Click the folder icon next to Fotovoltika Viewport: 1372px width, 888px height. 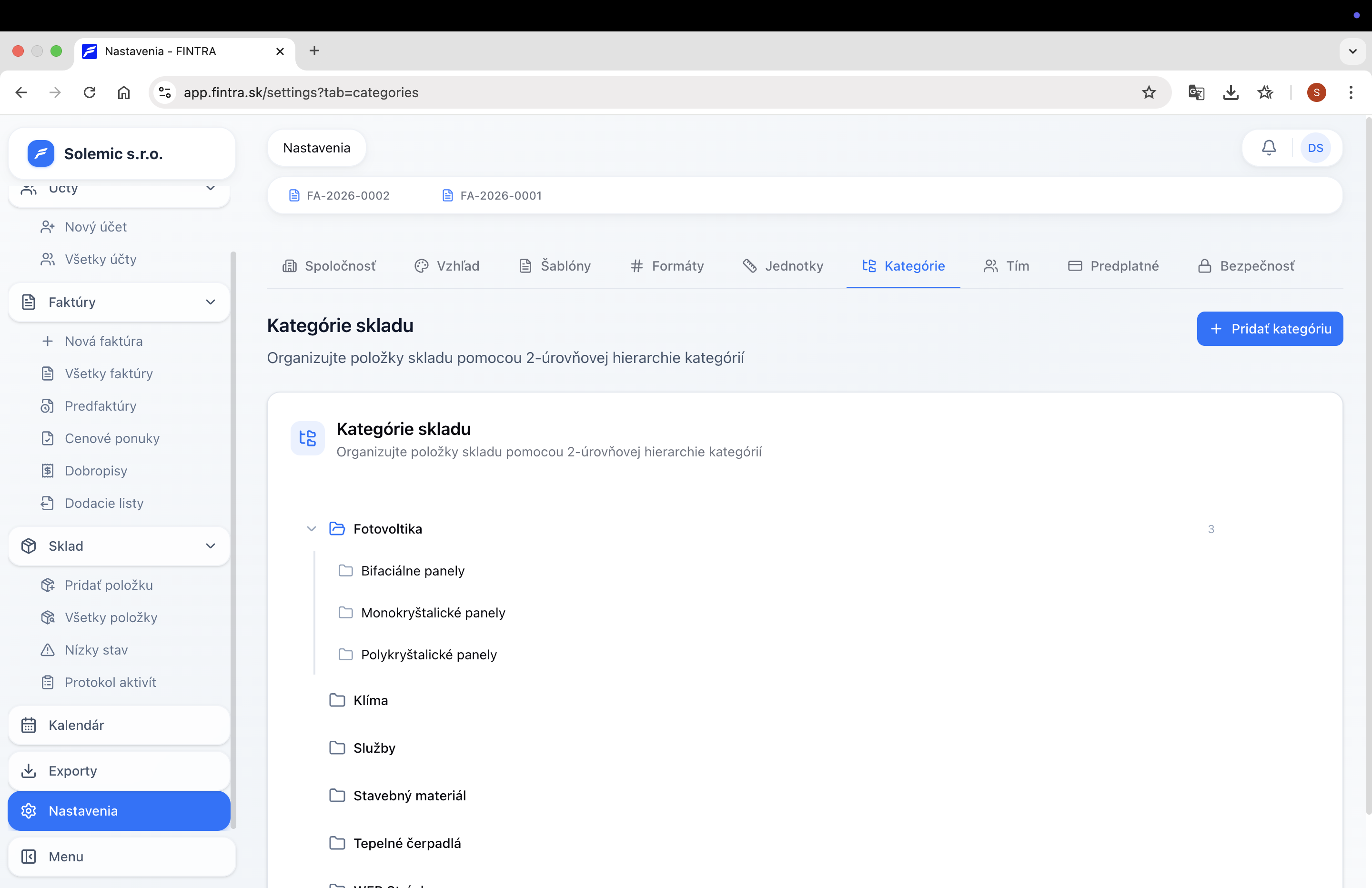(x=337, y=528)
